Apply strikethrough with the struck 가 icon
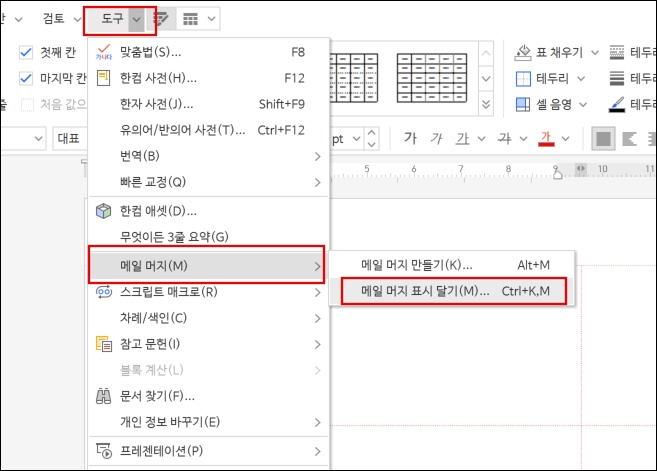This screenshot has height=471, width=657. click(x=504, y=138)
